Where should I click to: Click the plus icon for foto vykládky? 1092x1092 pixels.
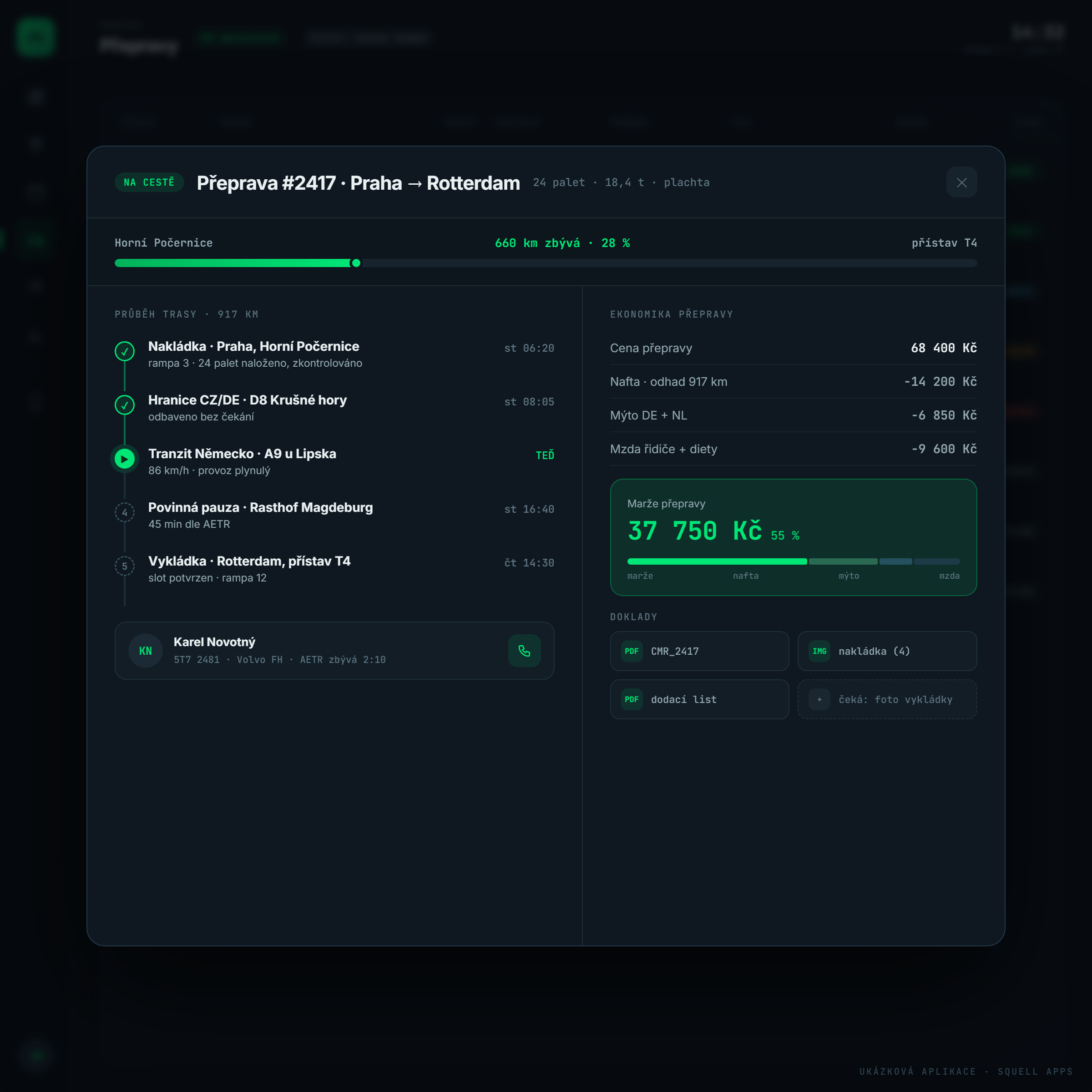pyautogui.click(x=819, y=699)
